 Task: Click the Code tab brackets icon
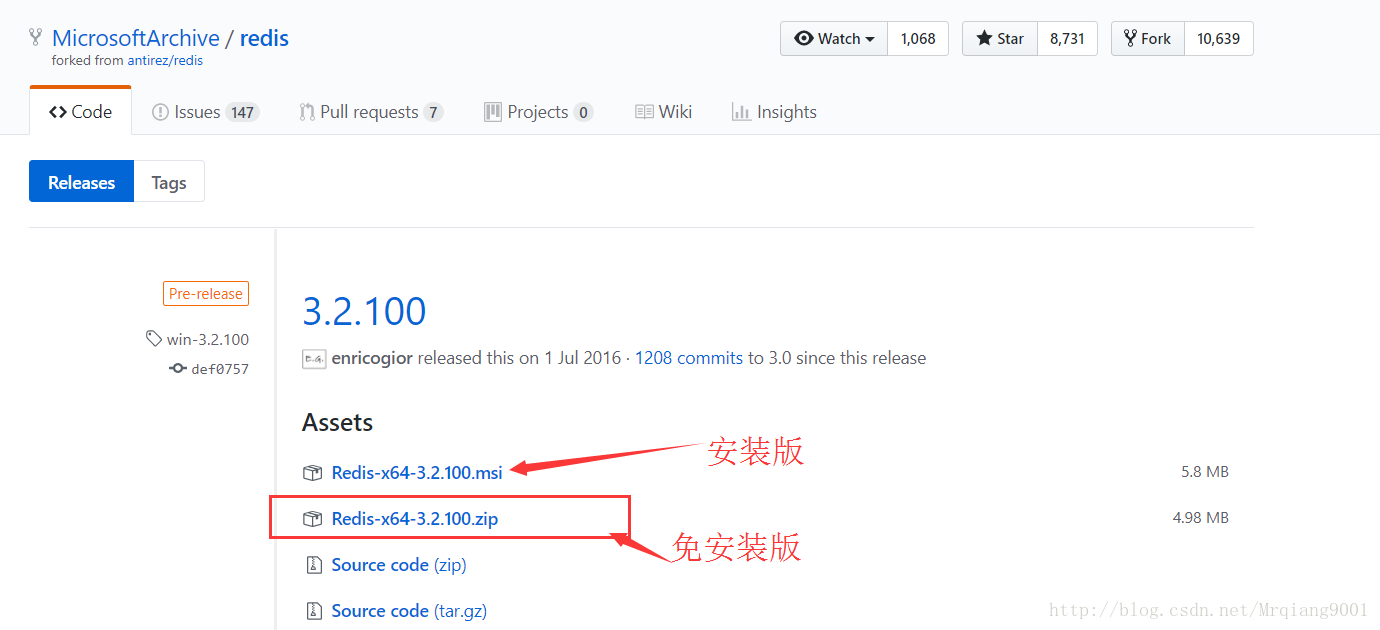pyautogui.click(x=58, y=112)
